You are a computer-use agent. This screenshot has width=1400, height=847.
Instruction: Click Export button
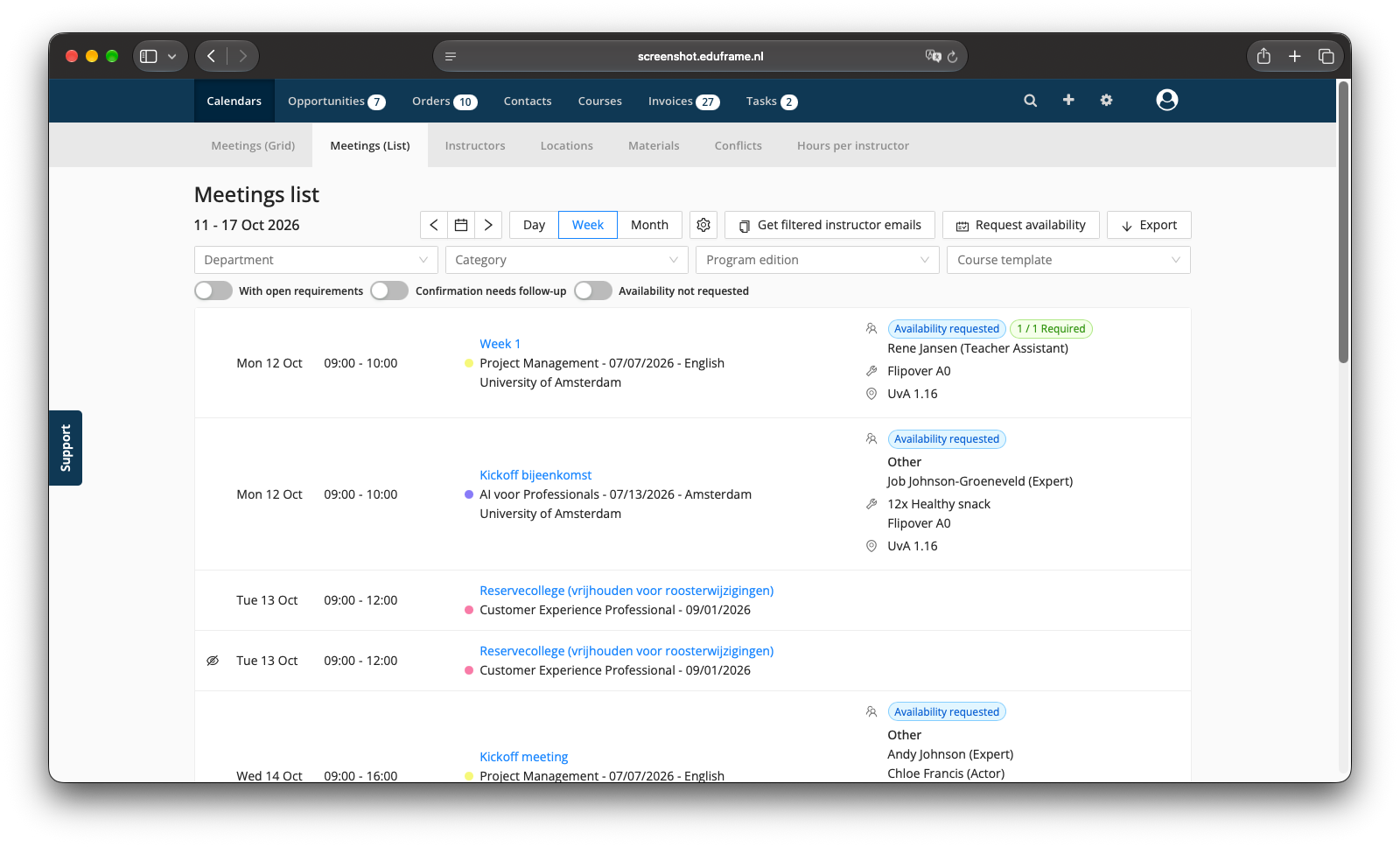point(1149,225)
